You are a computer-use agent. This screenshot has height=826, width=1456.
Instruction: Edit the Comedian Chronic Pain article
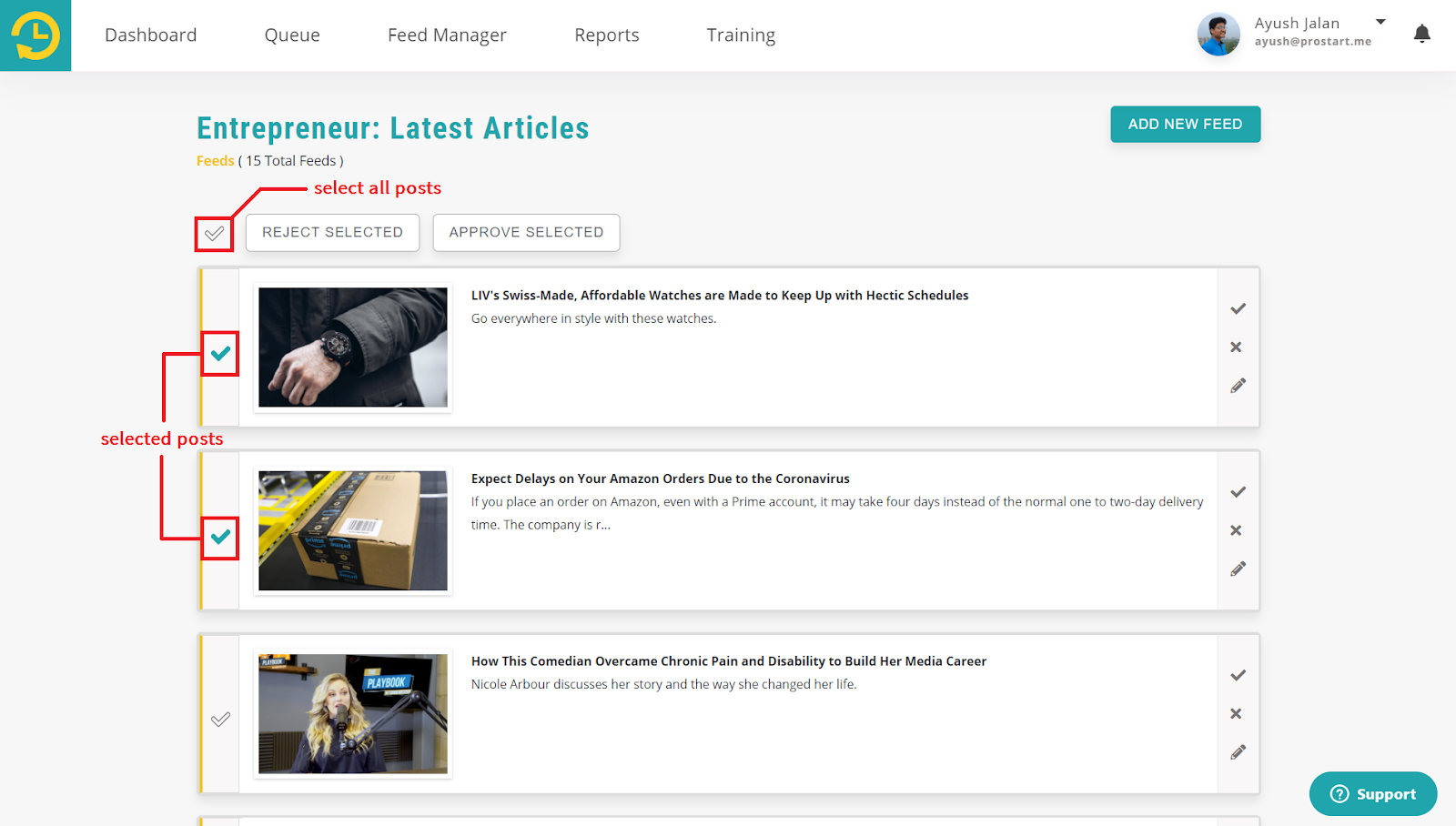[x=1238, y=752]
